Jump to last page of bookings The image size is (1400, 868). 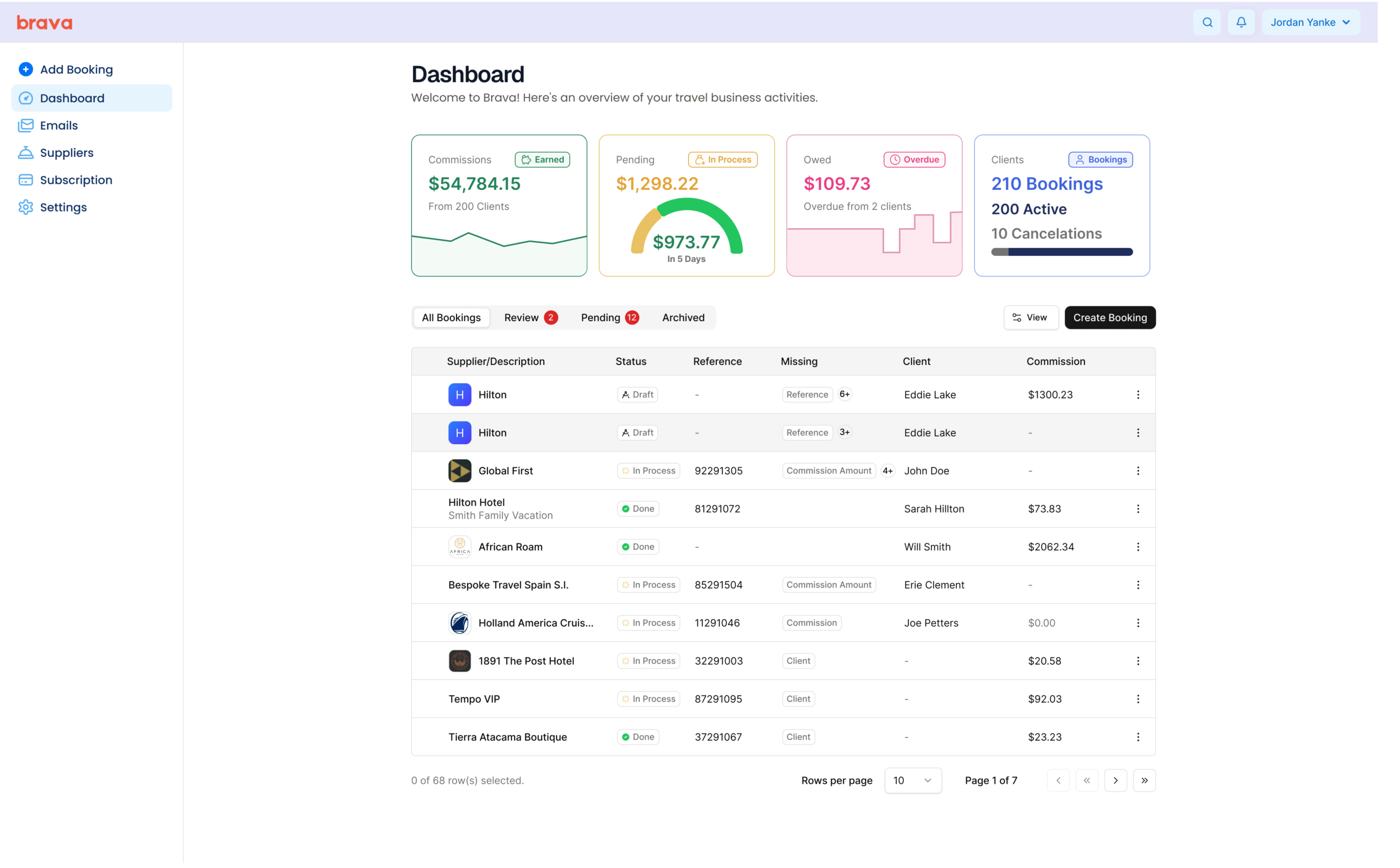(1144, 780)
